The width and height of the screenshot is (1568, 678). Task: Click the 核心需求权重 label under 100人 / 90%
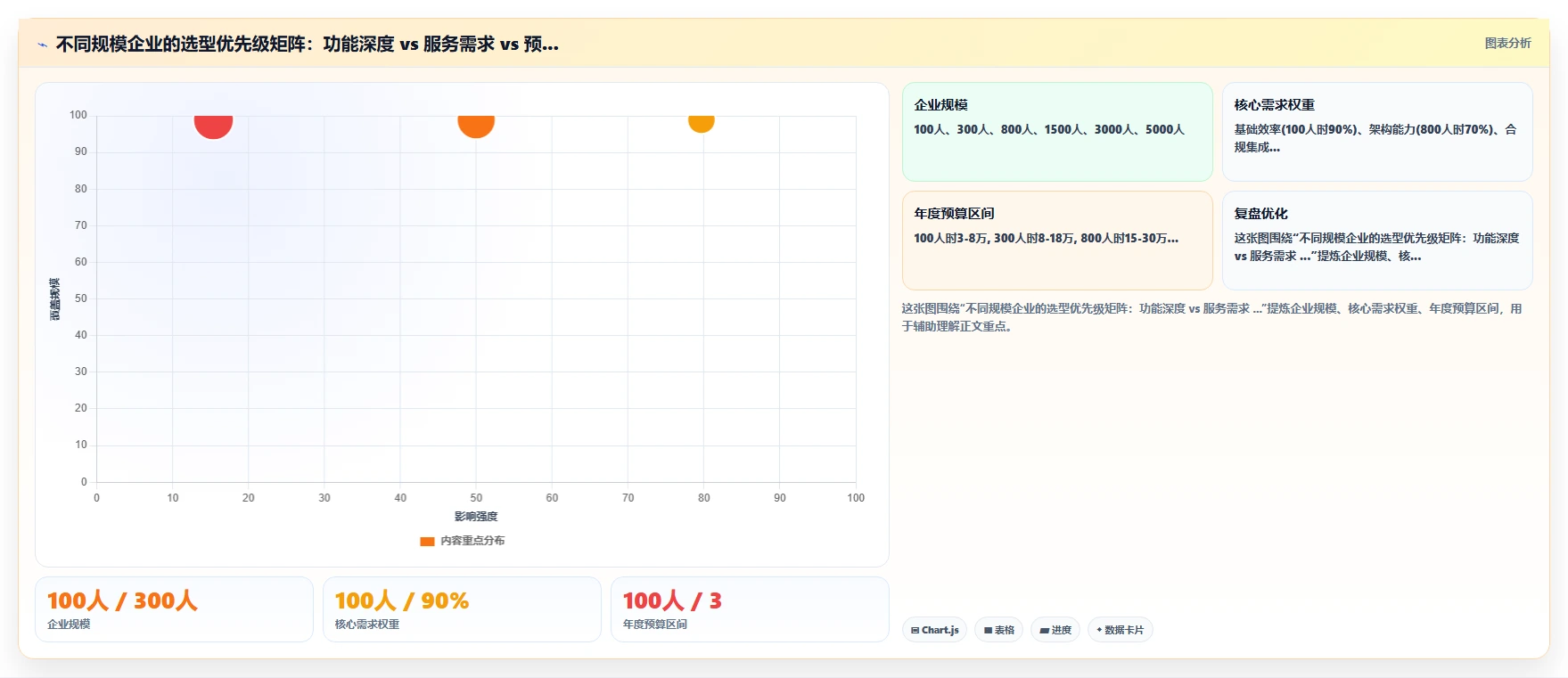click(367, 625)
